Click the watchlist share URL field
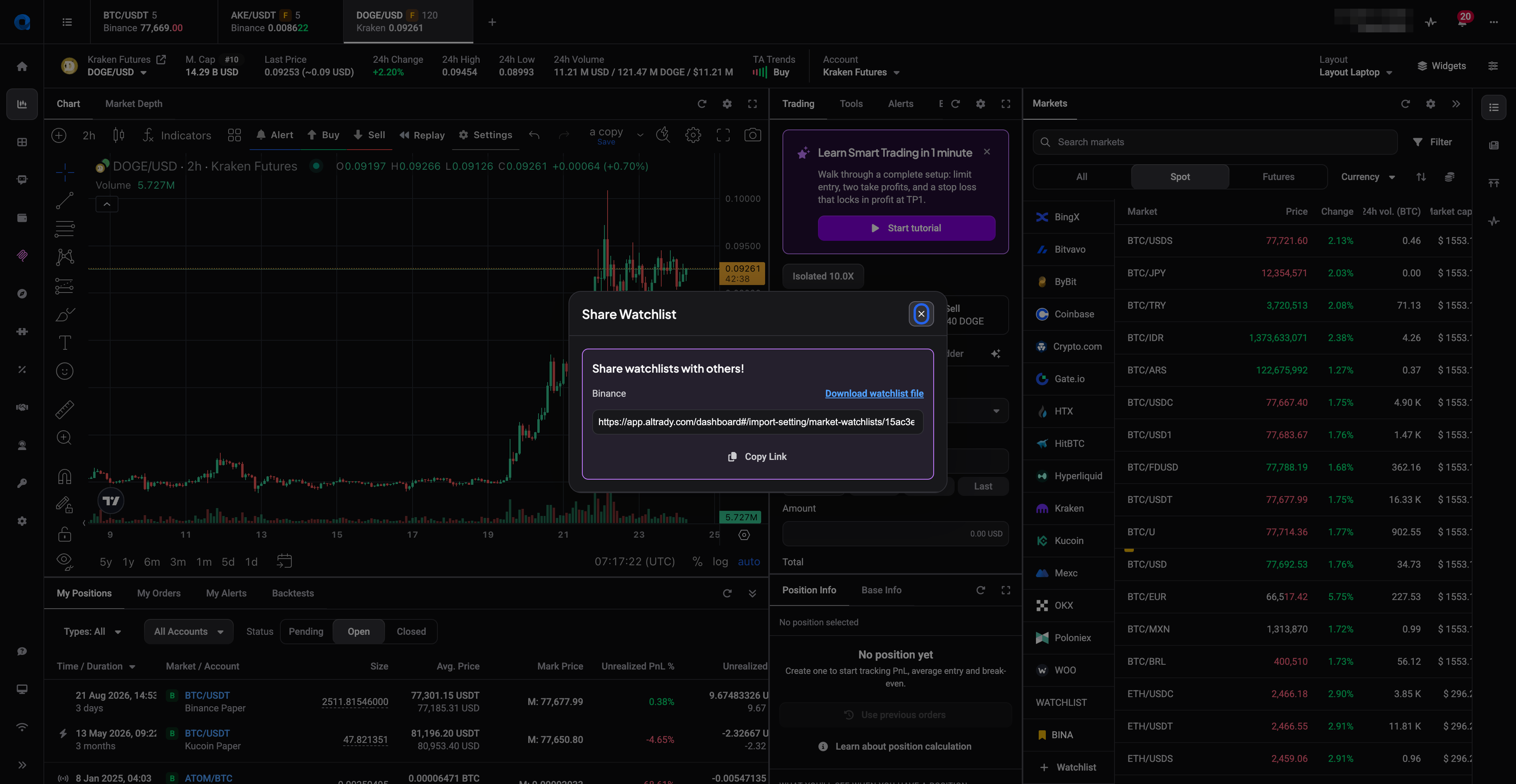The height and width of the screenshot is (784, 1516). (x=758, y=422)
